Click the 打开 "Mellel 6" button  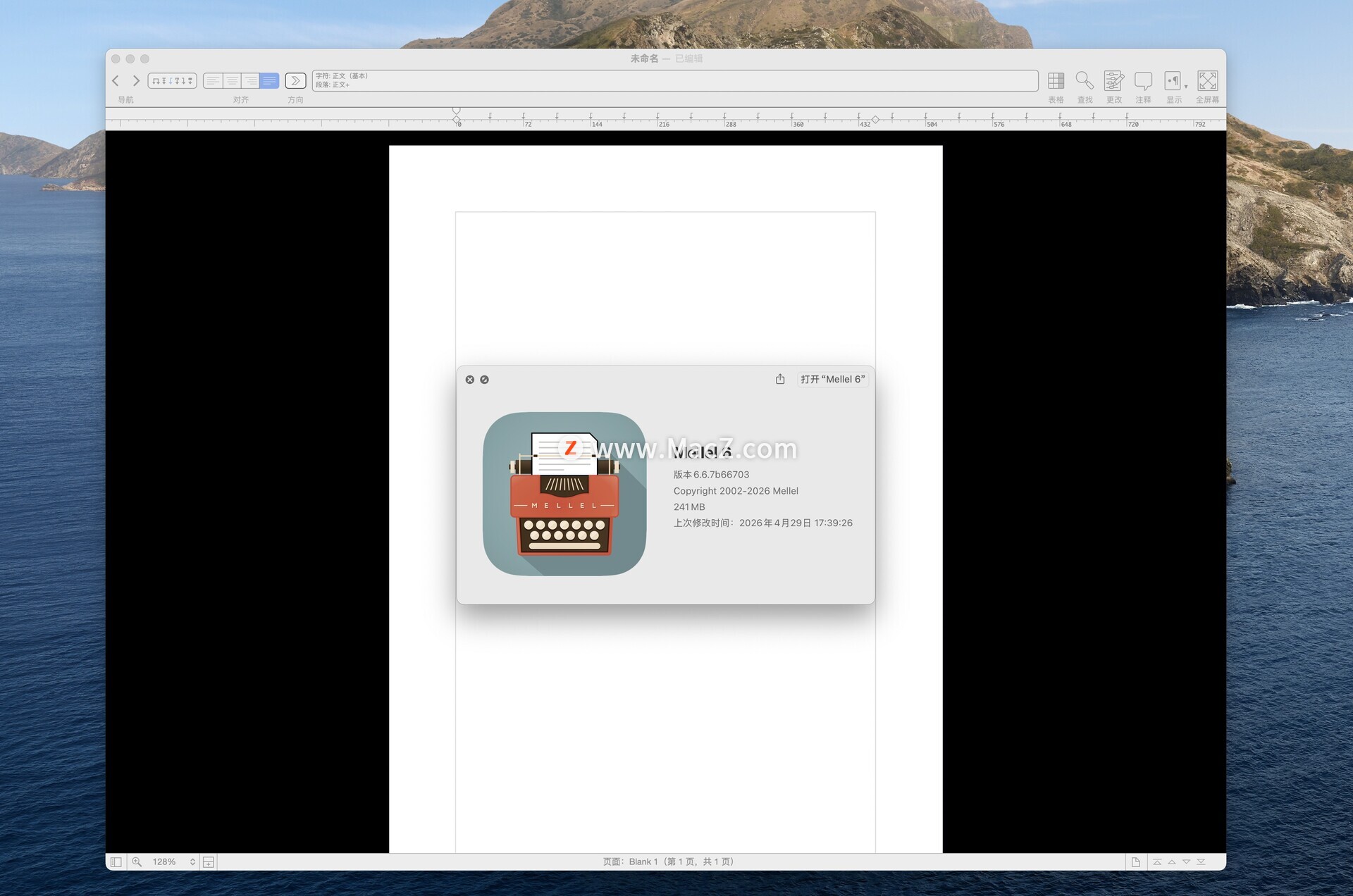[x=832, y=380]
